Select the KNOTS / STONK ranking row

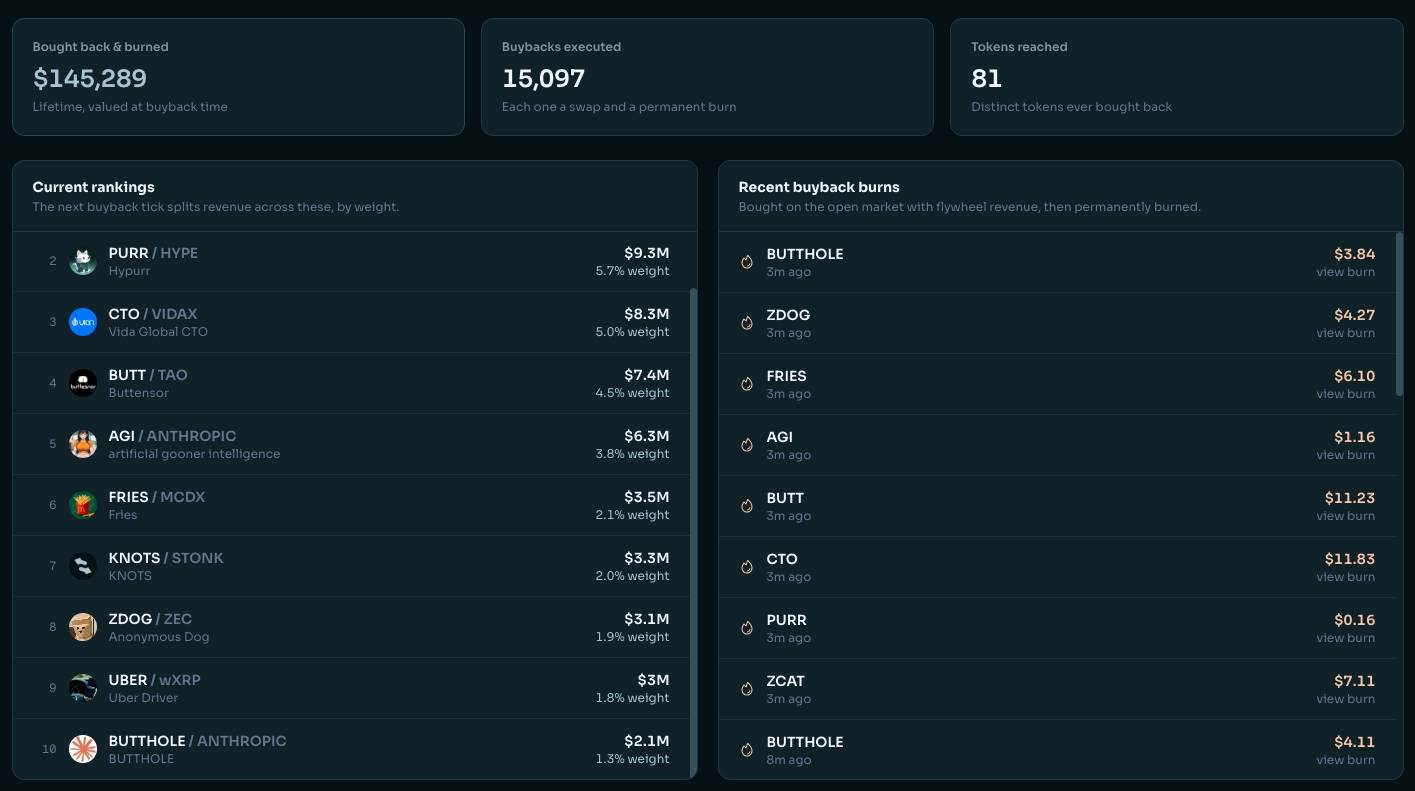355,566
